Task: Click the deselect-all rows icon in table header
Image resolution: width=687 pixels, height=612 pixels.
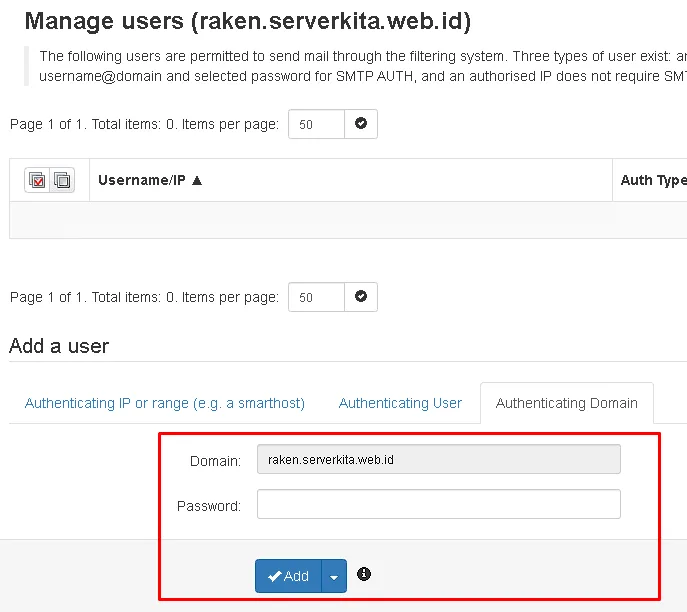Action: (x=62, y=181)
